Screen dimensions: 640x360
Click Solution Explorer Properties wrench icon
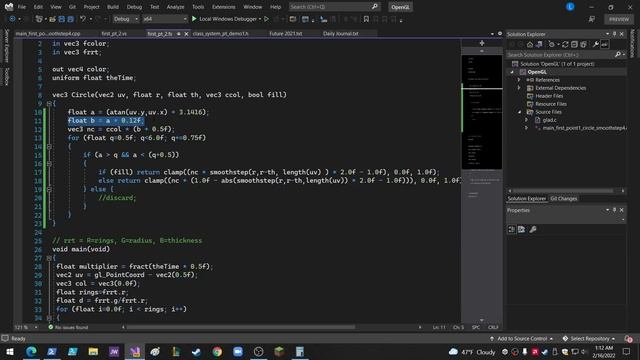[596, 44]
